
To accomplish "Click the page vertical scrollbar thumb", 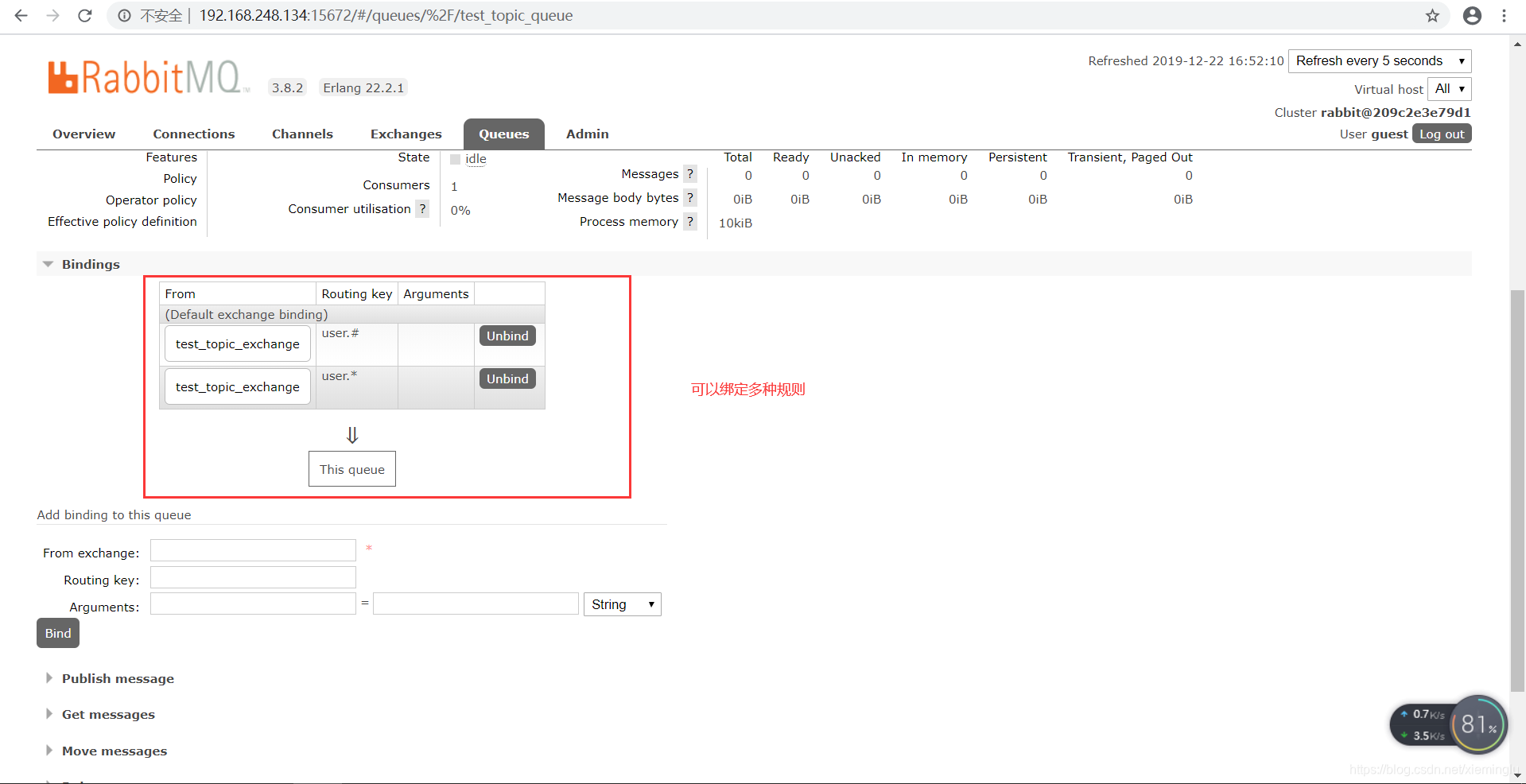I will (1517, 489).
